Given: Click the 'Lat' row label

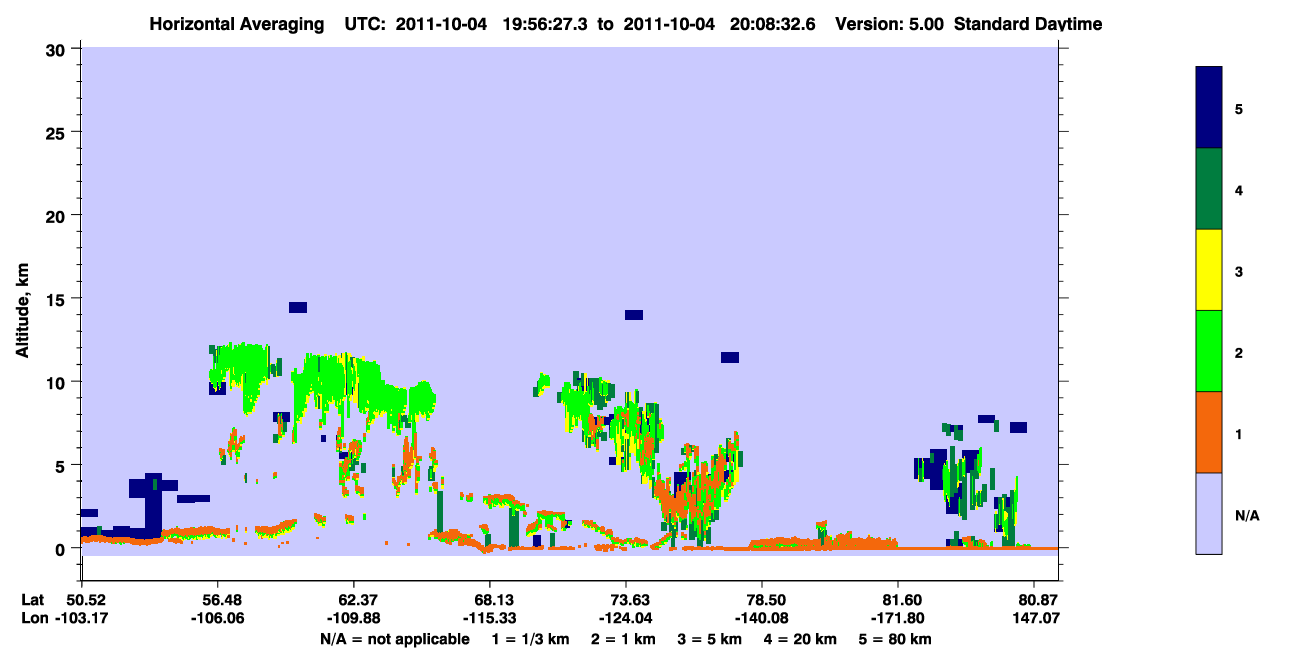Looking at the screenshot, I should click(x=32, y=600).
